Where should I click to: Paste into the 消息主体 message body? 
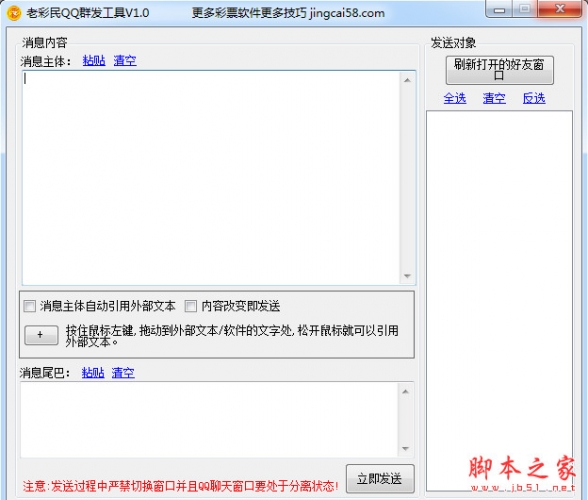pyautogui.click(x=94, y=60)
